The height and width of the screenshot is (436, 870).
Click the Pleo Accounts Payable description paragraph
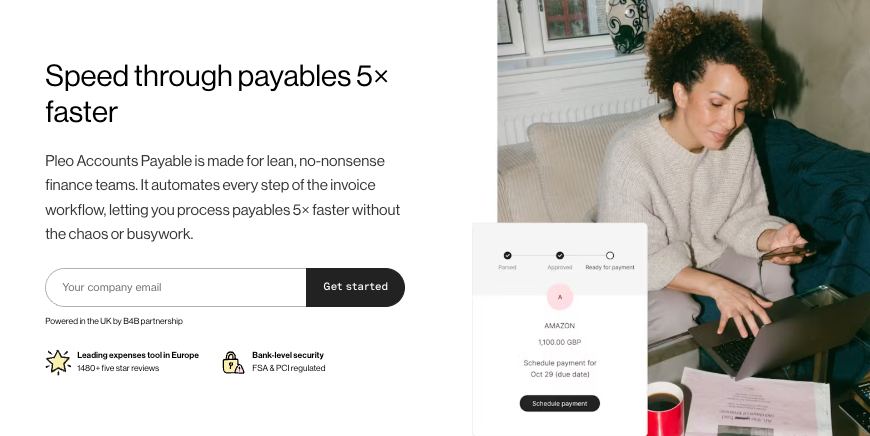tap(222, 197)
